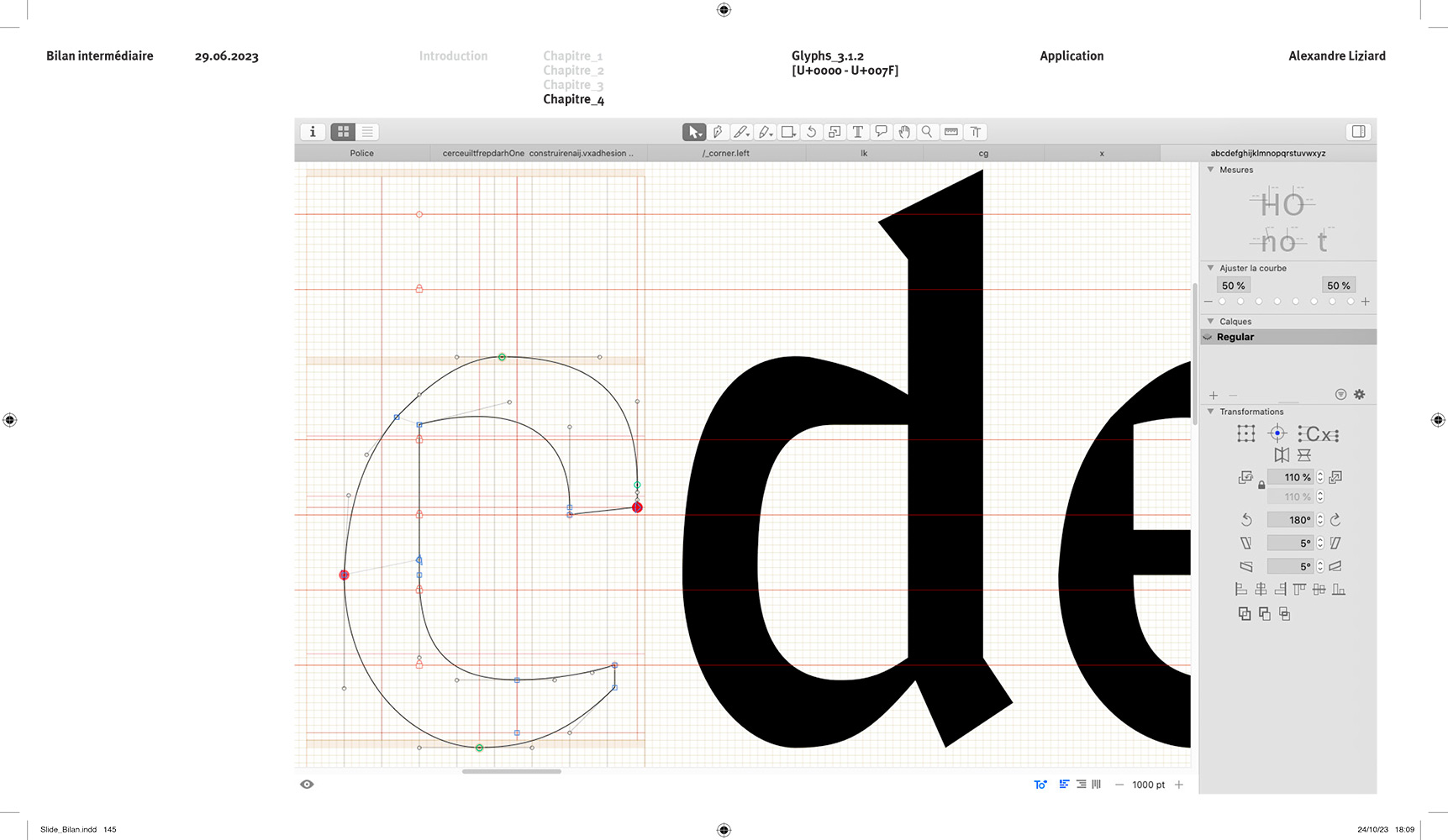The image size is (1448, 840).
Task: Collapse the Mesures section
Action: pyautogui.click(x=1210, y=170)
